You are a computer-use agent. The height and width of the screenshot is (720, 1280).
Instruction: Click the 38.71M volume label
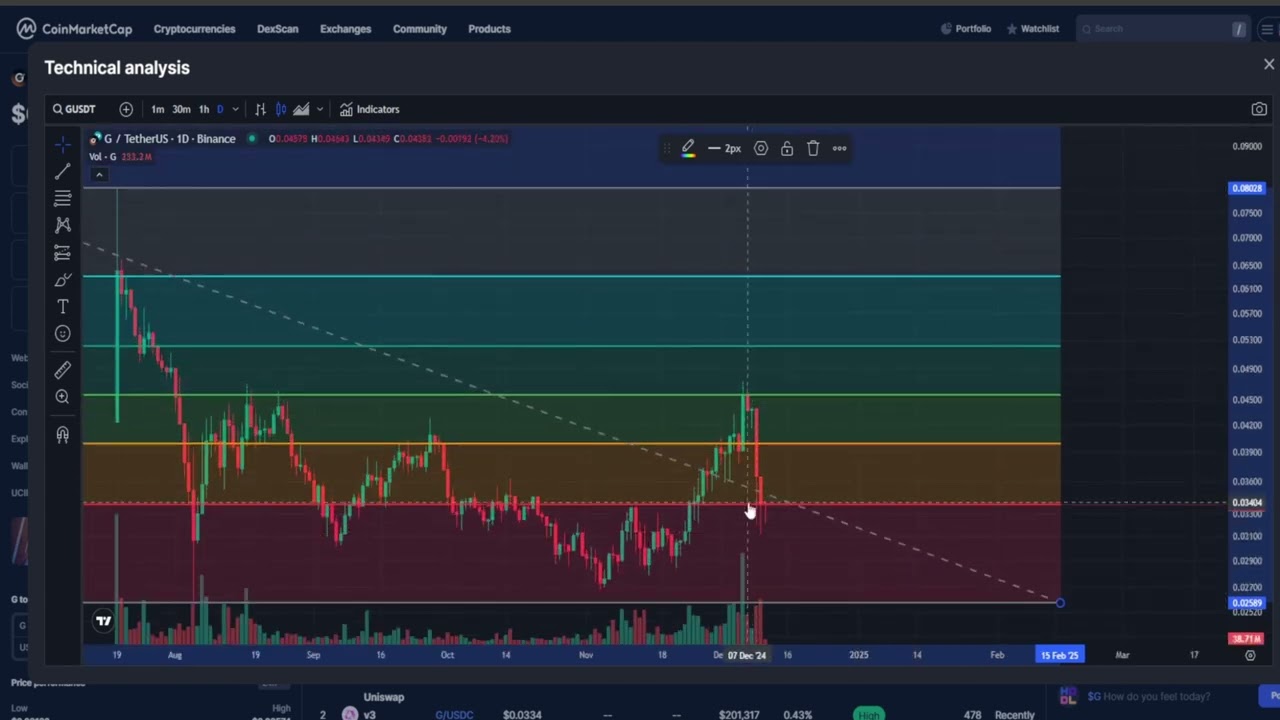tap(1247, 638)
